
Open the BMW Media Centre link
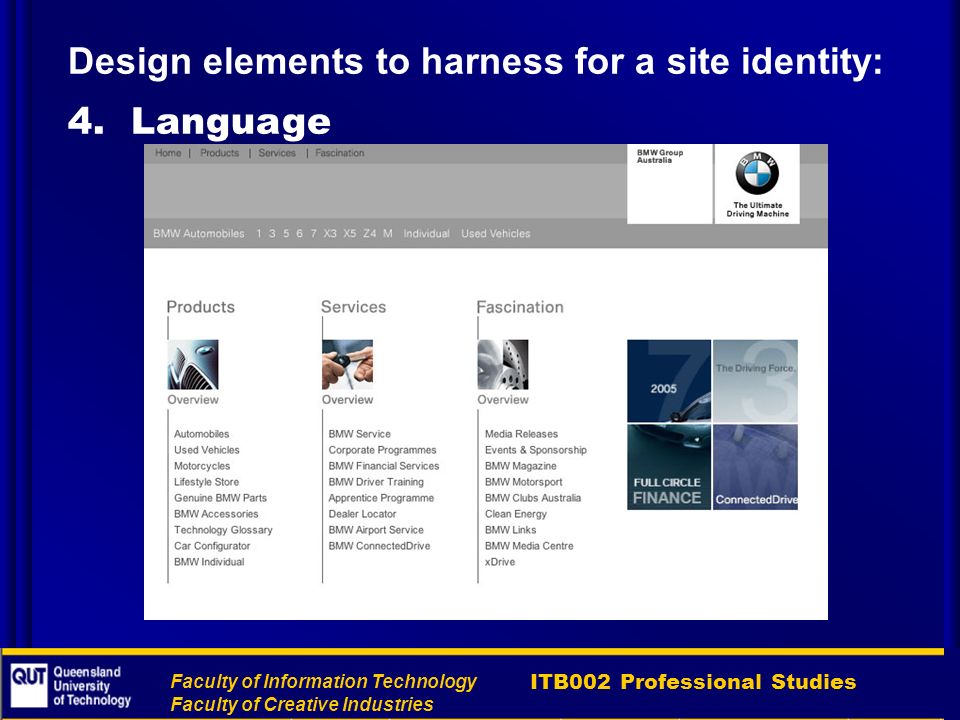click(530, 546)
